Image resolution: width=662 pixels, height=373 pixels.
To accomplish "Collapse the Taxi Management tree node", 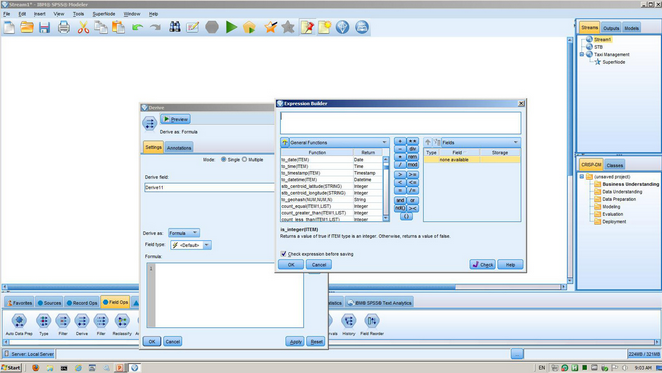I will point(582,54).
